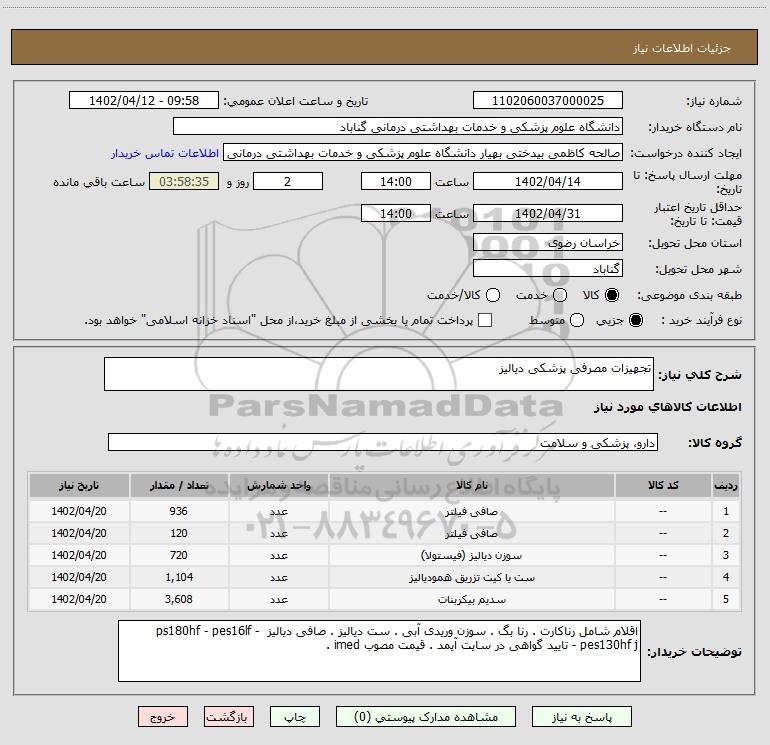The height and width of the screenshot is (745, 770).
Task: Select the کالا radio button
Action: click(x=612, y=295)
